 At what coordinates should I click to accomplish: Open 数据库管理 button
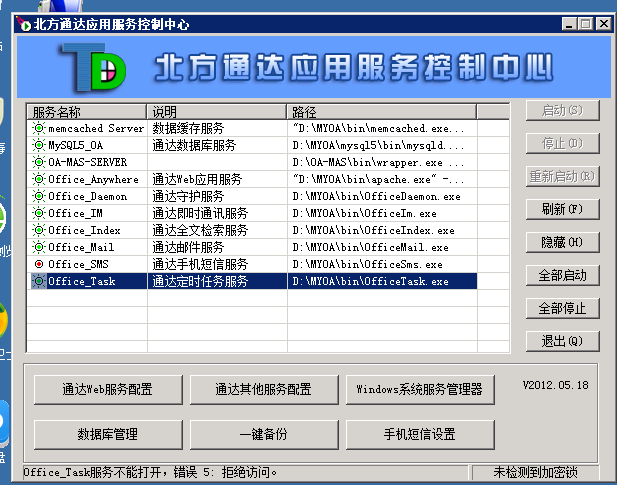[x=108, y=434]
